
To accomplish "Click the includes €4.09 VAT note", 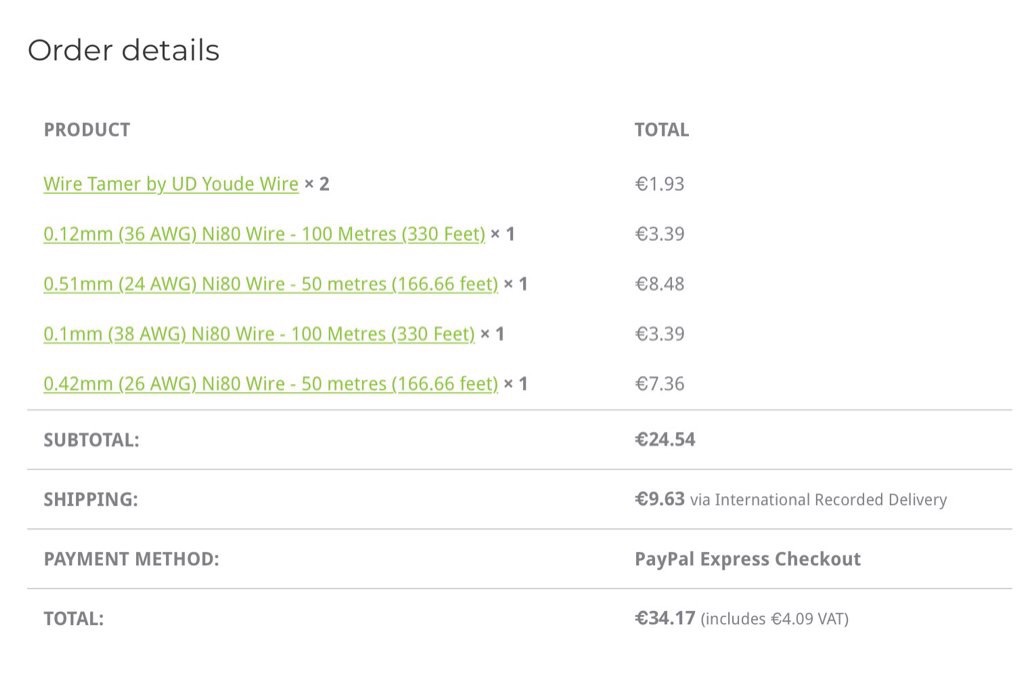I will coord(775,619).
